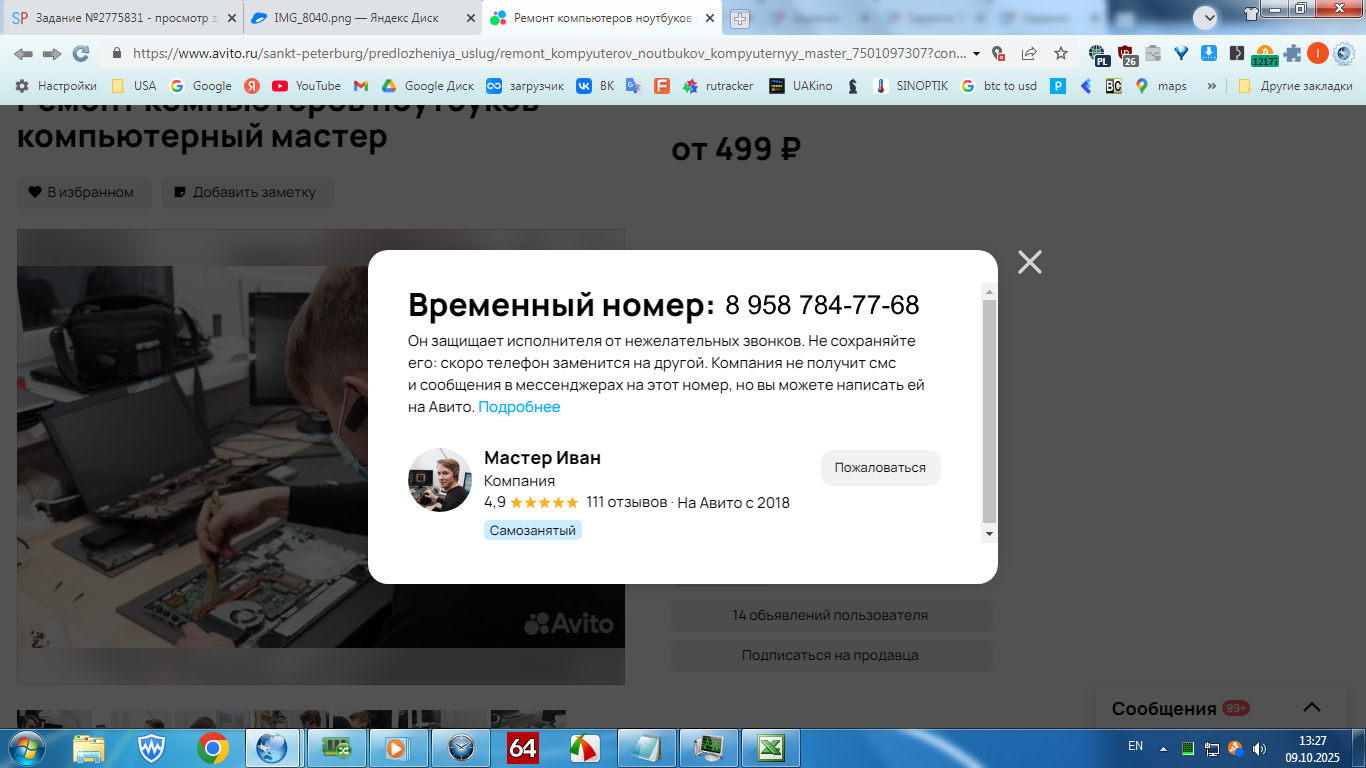The width and height of the screenshot is (1366, 768).
Task: Open a new browser tab
Action: (x=740, y=18)
